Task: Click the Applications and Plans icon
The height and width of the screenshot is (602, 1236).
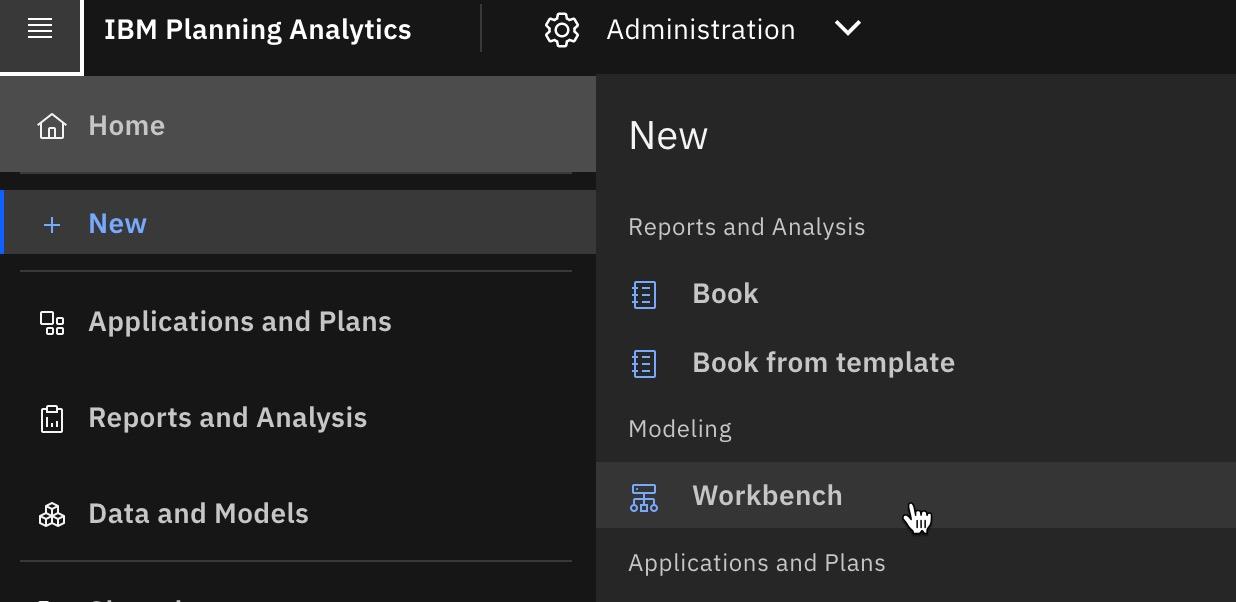Action: [x=52, y=323]
